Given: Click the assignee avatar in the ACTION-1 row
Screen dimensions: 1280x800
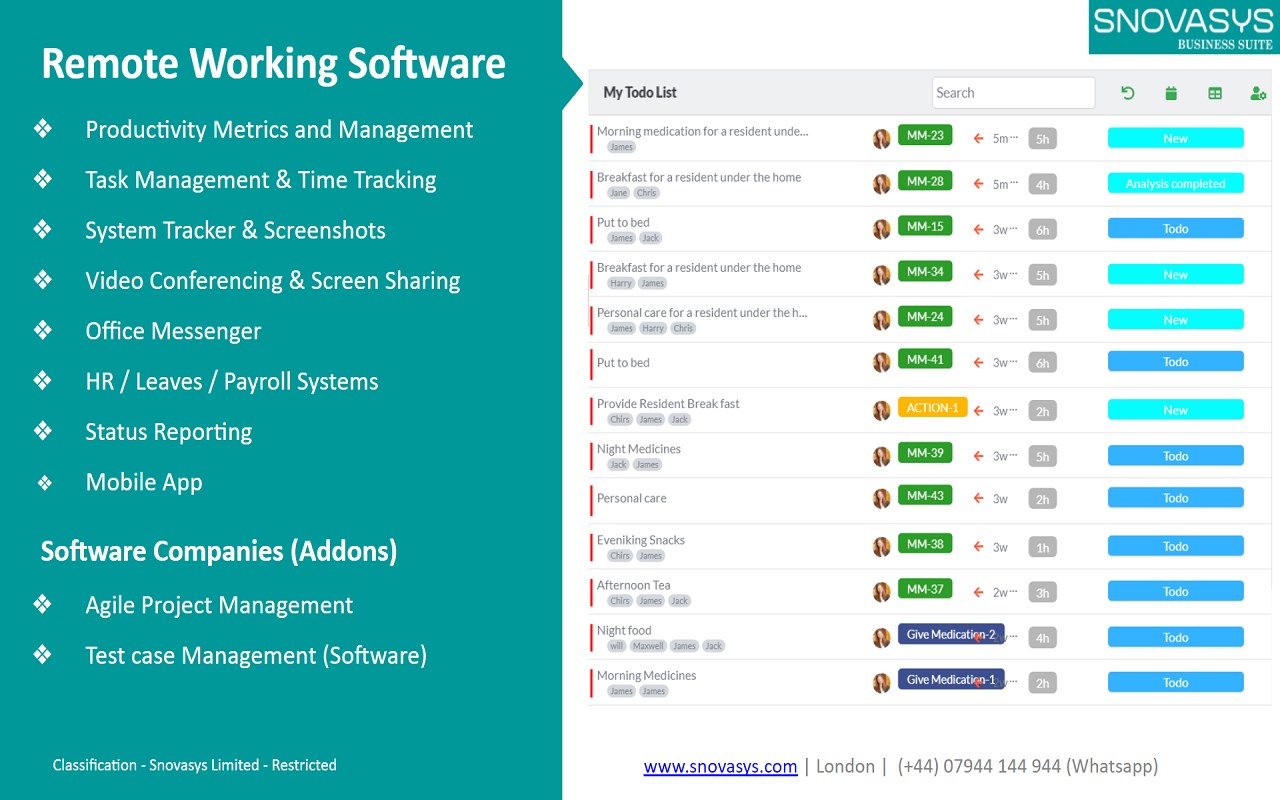Looking at the screenshot, I should point(881,411).
